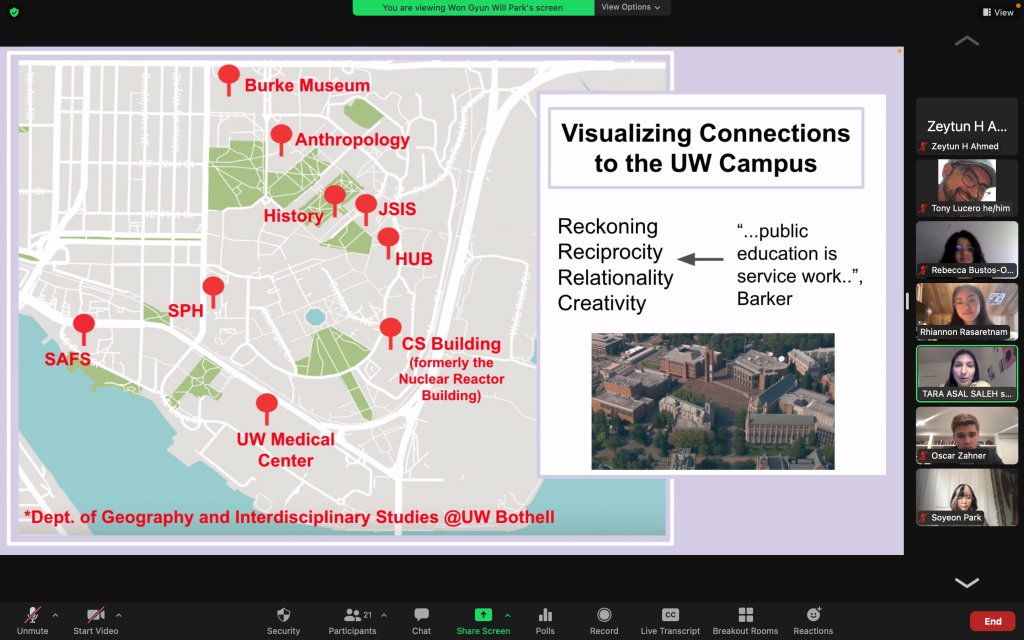Click the History map pin
Viewport: 1024px width, 640px height.
click(x=335, y=199)
